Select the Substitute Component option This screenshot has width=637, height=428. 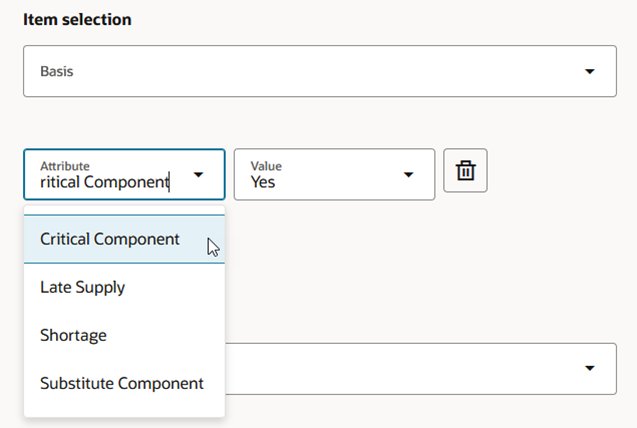(122, 383)
